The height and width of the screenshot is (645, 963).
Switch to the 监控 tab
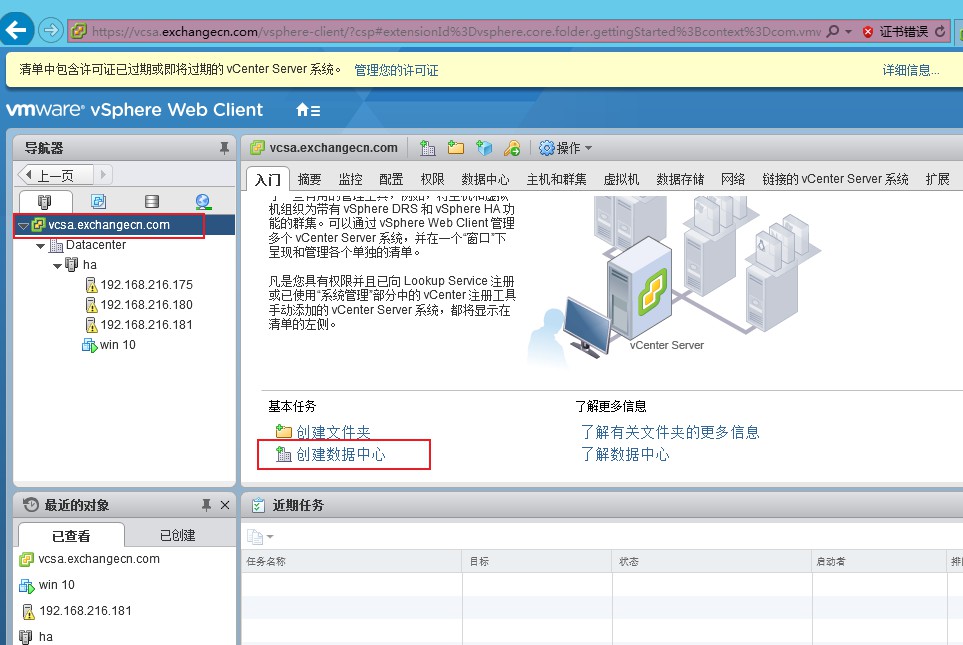pos(351,179)
